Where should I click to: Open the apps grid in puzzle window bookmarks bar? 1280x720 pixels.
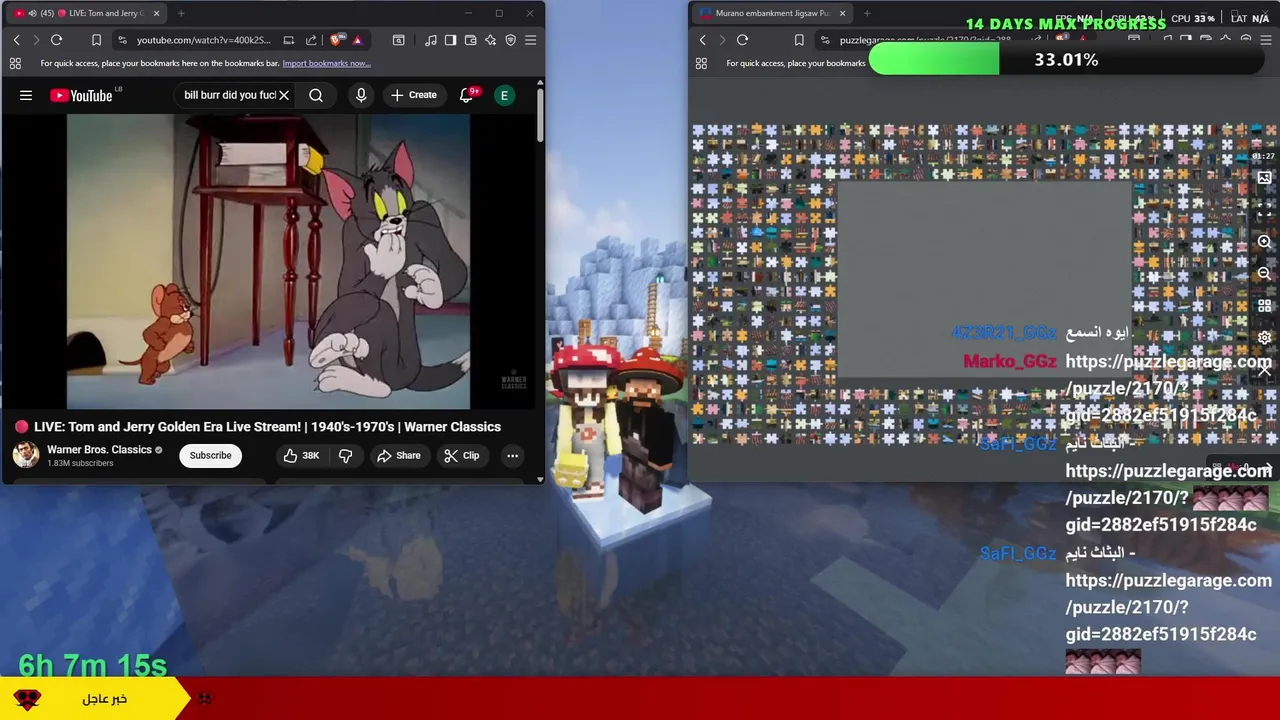click(701, 63)
